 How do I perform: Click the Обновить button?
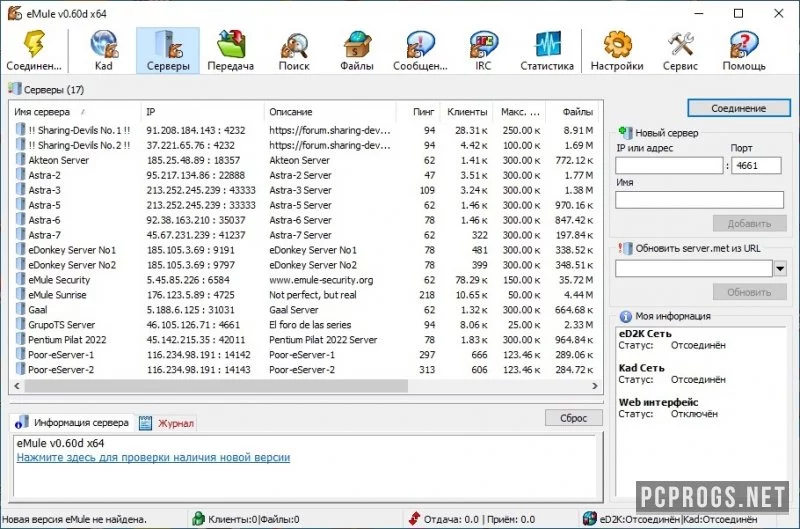click(749, 292)
